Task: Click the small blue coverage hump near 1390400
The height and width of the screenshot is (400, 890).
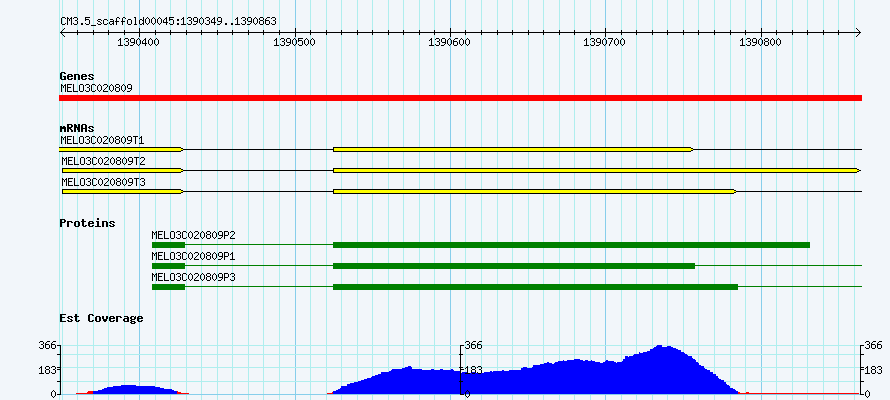Action: [x=136, y=390]
